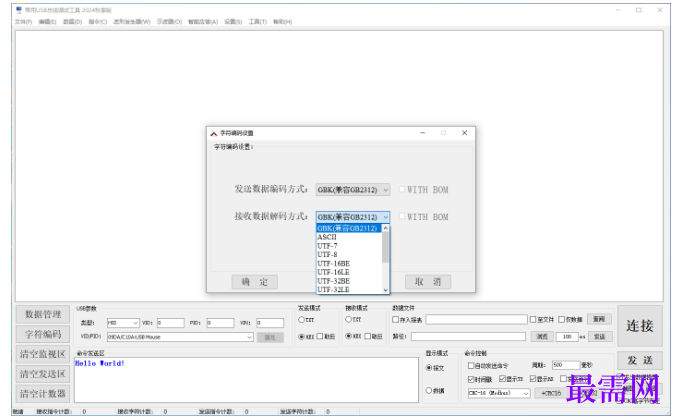Click the character encoding dialog title icon

pyautogui.click(x=214, y=133)
